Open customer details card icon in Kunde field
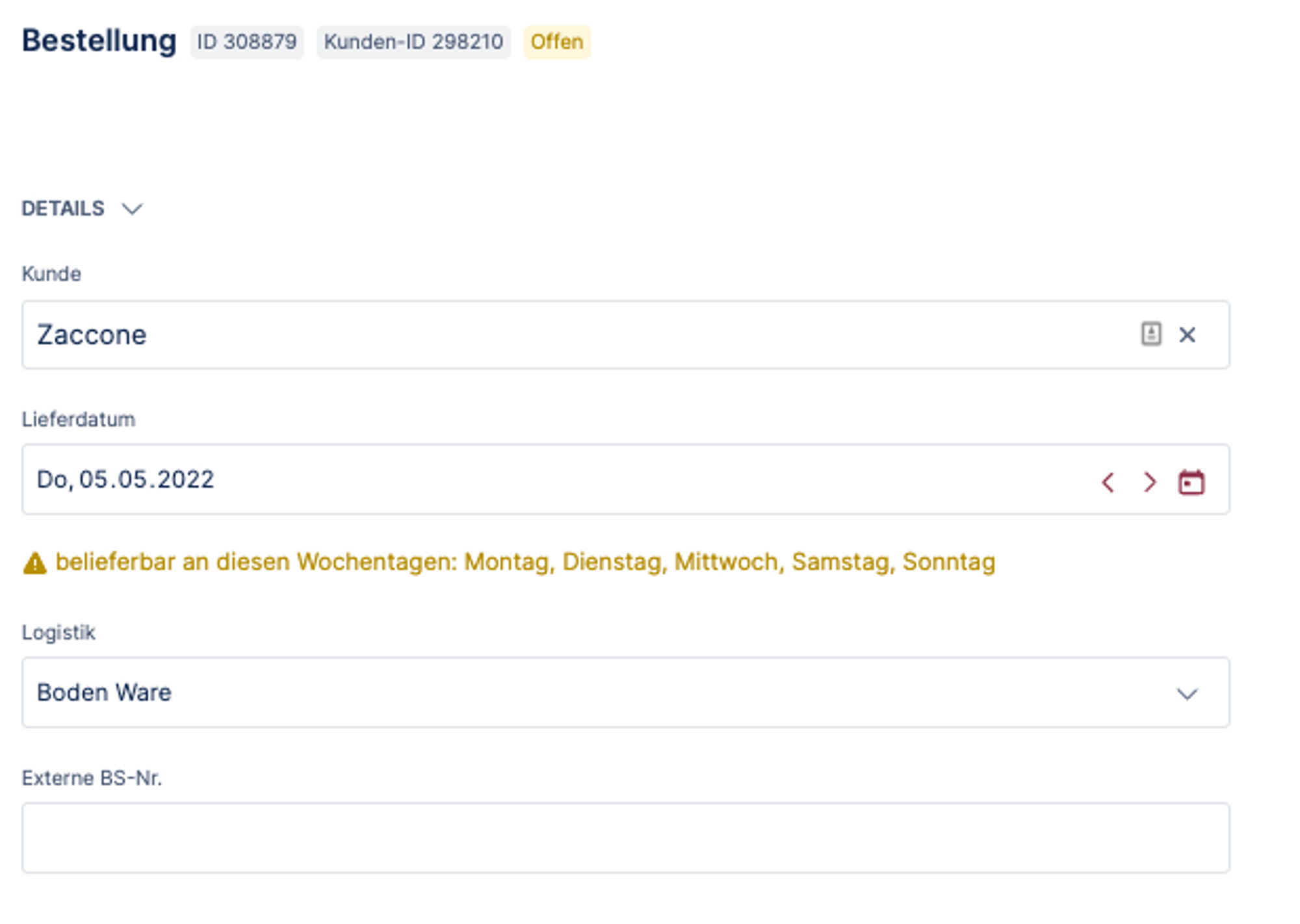Viewport: 1300px width, 924px height. point(1150,334)
